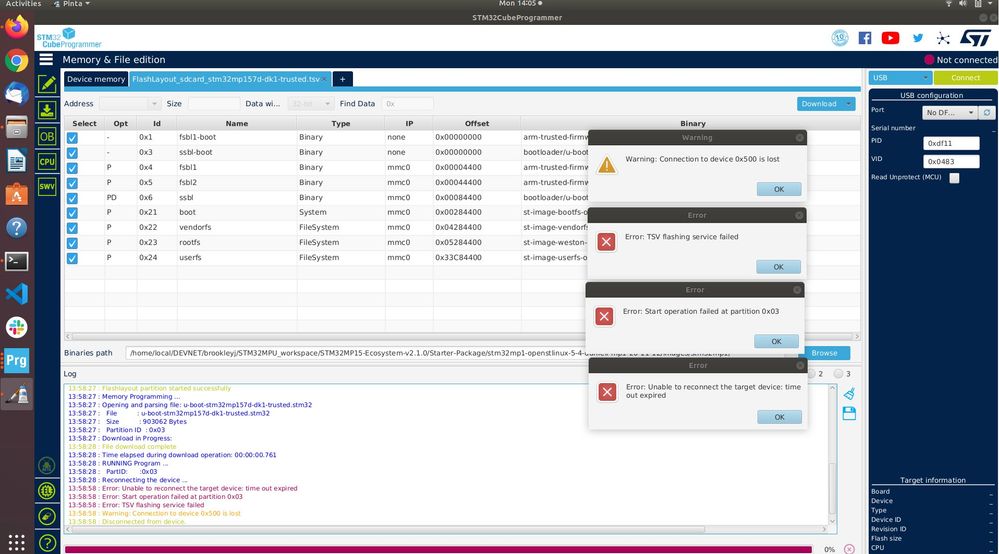This screenshot has height=554, width=999.
Task: Uncheck the vendorfs row checkbox
Action: coord(72,228)
